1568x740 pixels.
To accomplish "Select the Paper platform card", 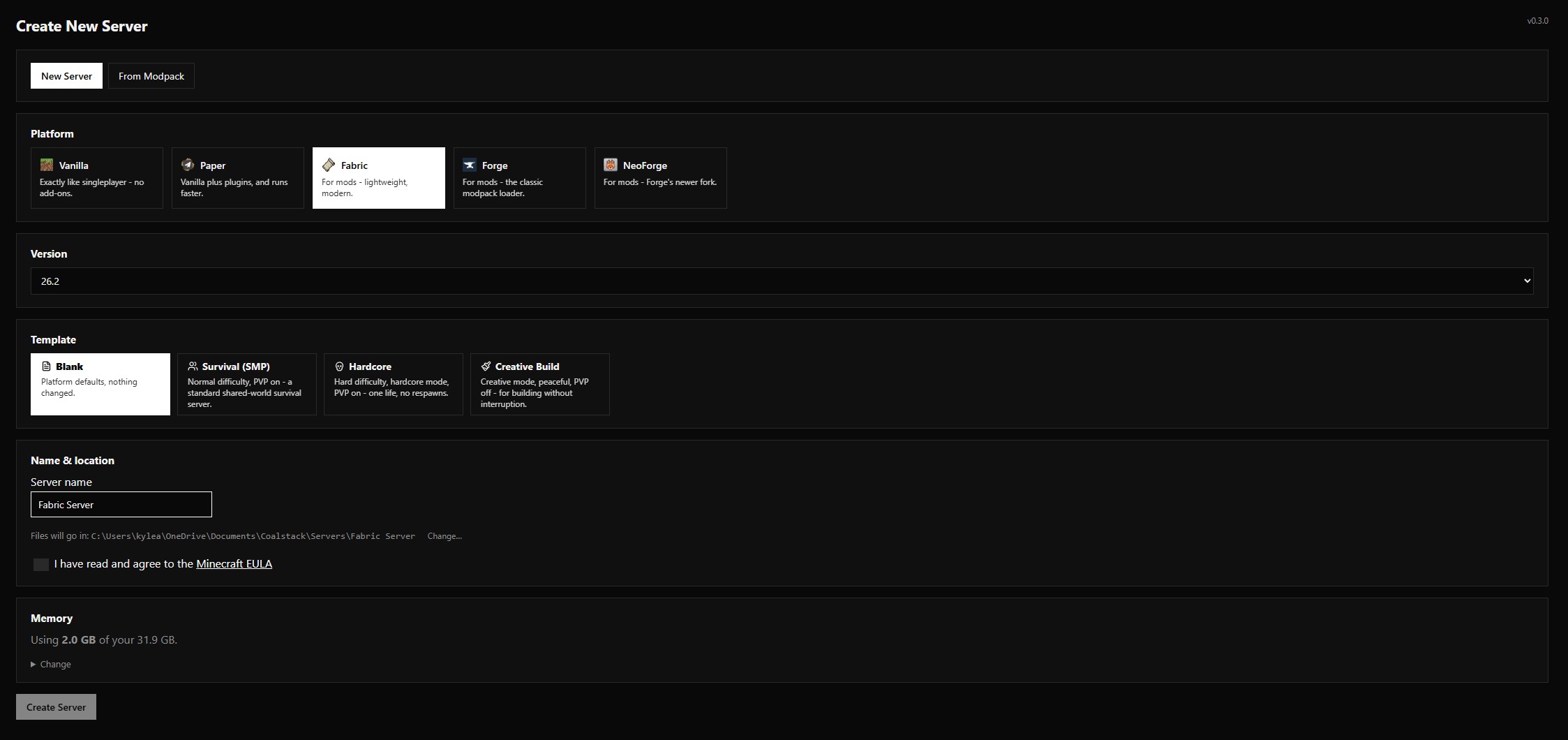I will [x=238, y=178].
